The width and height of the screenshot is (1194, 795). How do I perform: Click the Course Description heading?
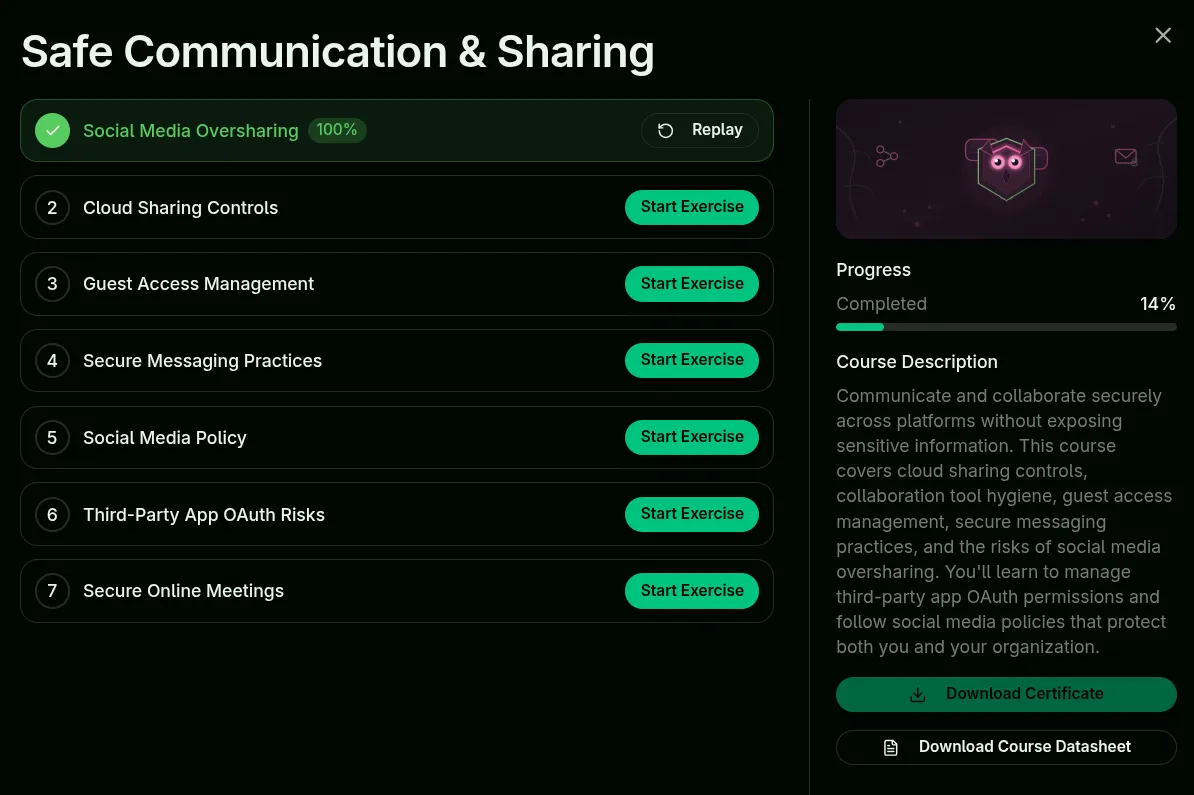tap(917, 362)
